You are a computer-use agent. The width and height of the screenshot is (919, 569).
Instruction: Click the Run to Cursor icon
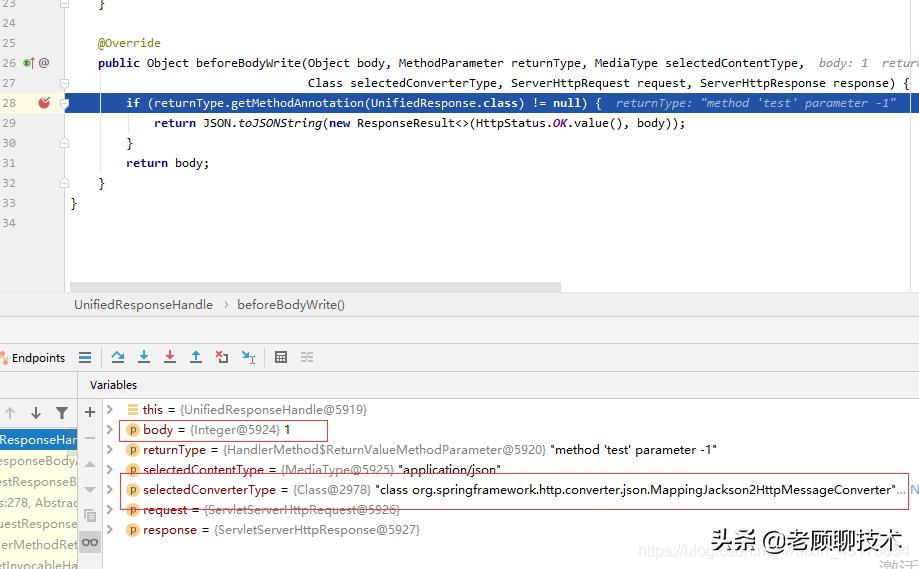[x=248, y=357]
